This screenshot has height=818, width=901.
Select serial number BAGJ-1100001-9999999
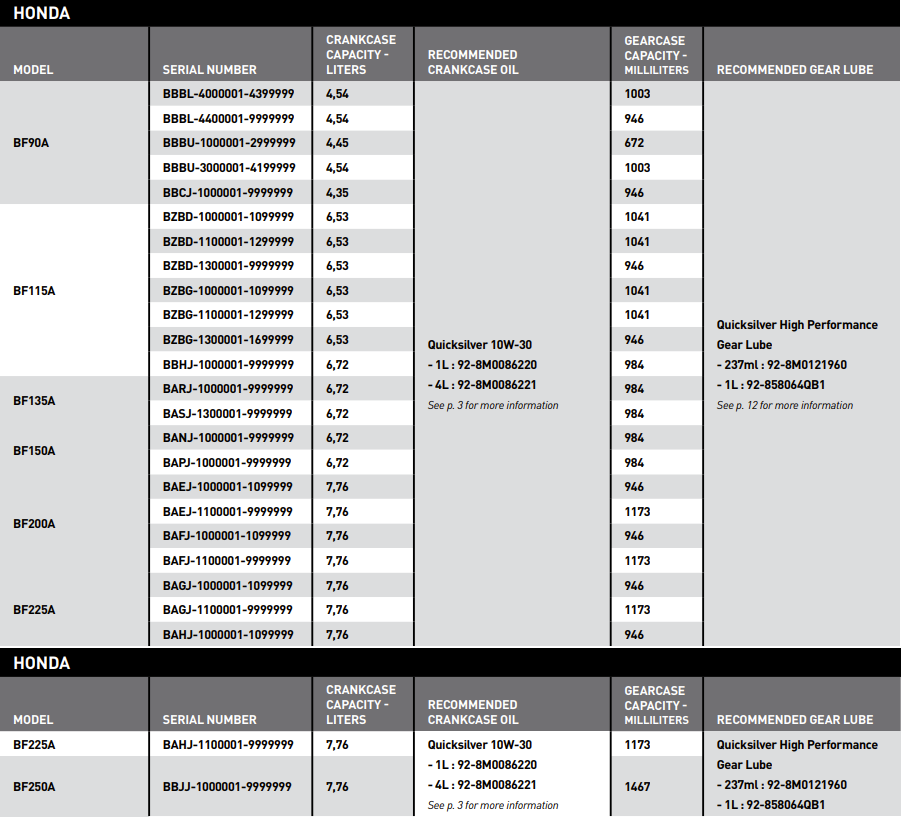tap(228, 610)
